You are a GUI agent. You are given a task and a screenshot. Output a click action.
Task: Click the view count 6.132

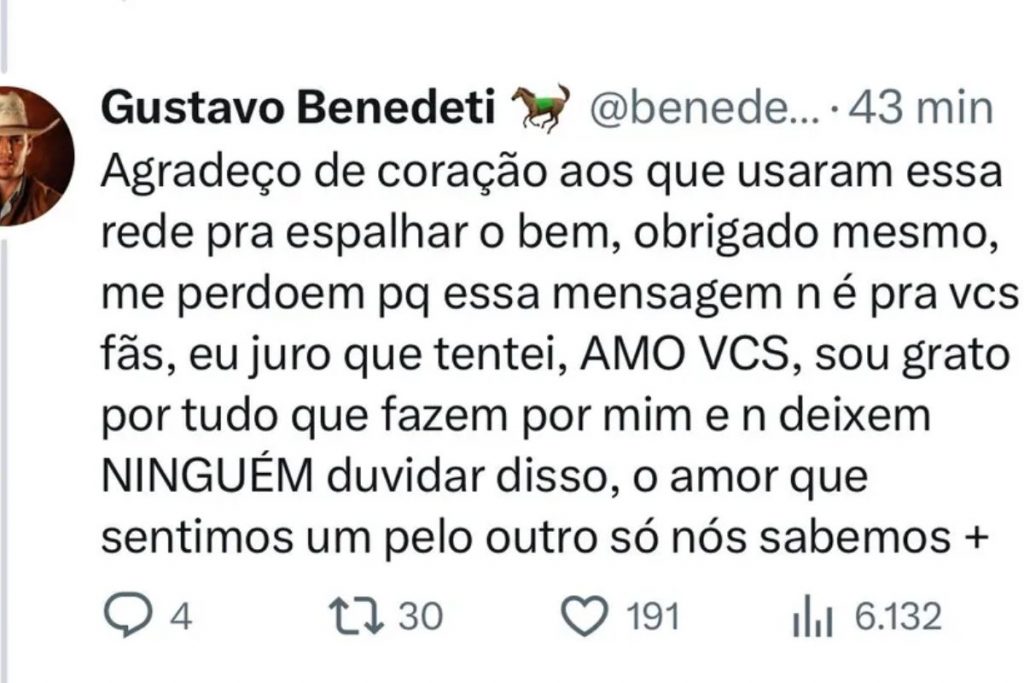coord(897,617)
